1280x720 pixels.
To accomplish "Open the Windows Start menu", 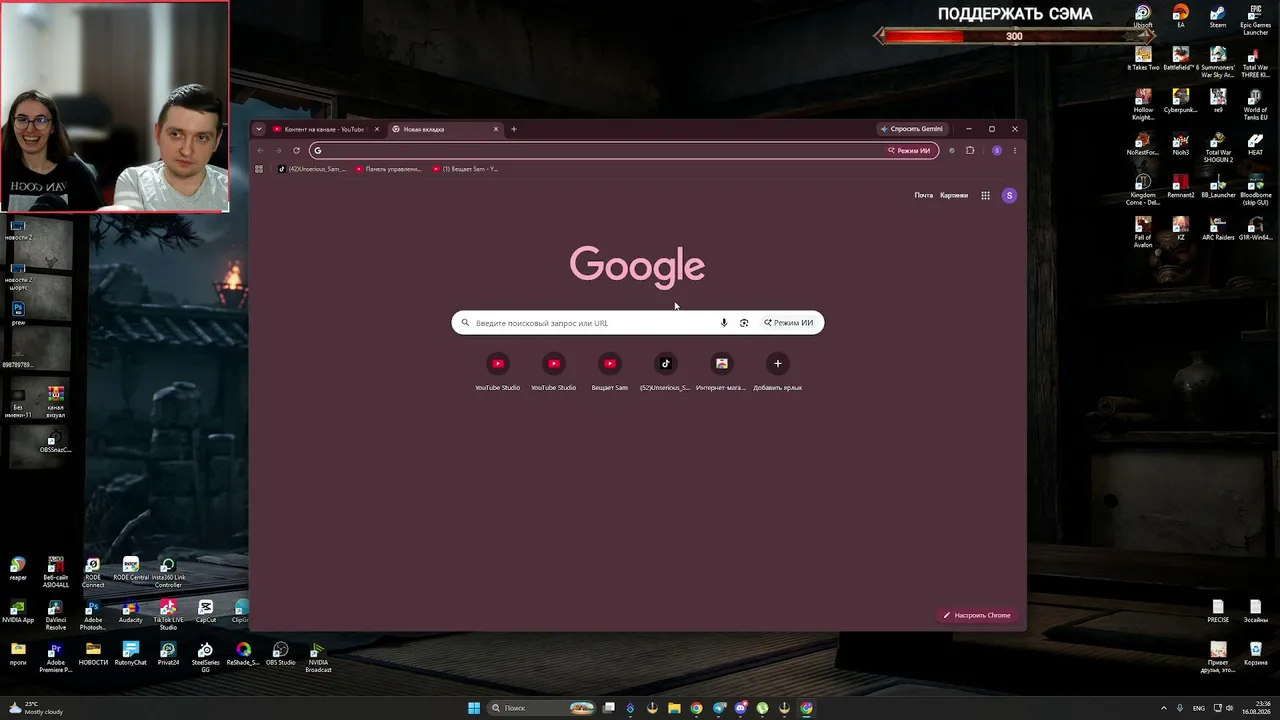I will pyautogui.click(x=474, y=708).
